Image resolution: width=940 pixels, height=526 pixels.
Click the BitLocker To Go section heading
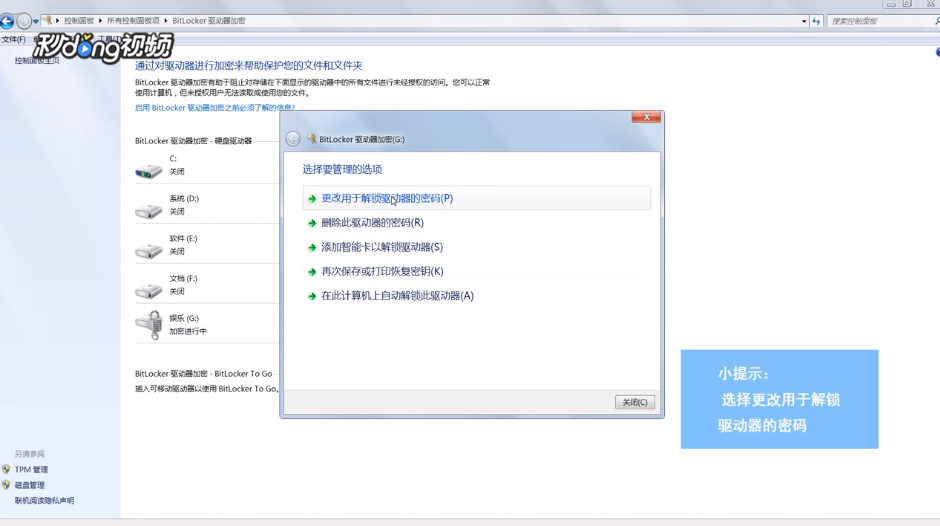[203, 374]
